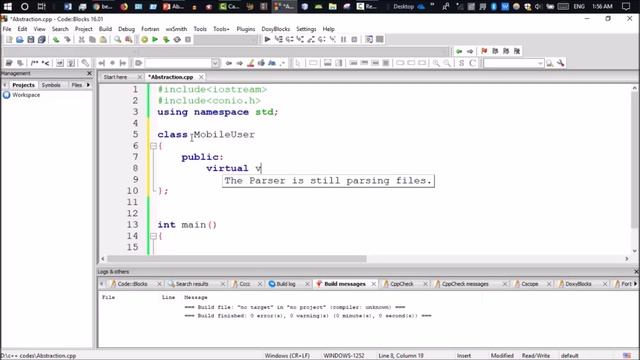The image size is (640, 360).
Task: Click the Abort build icon
Action: coord(188,40)
